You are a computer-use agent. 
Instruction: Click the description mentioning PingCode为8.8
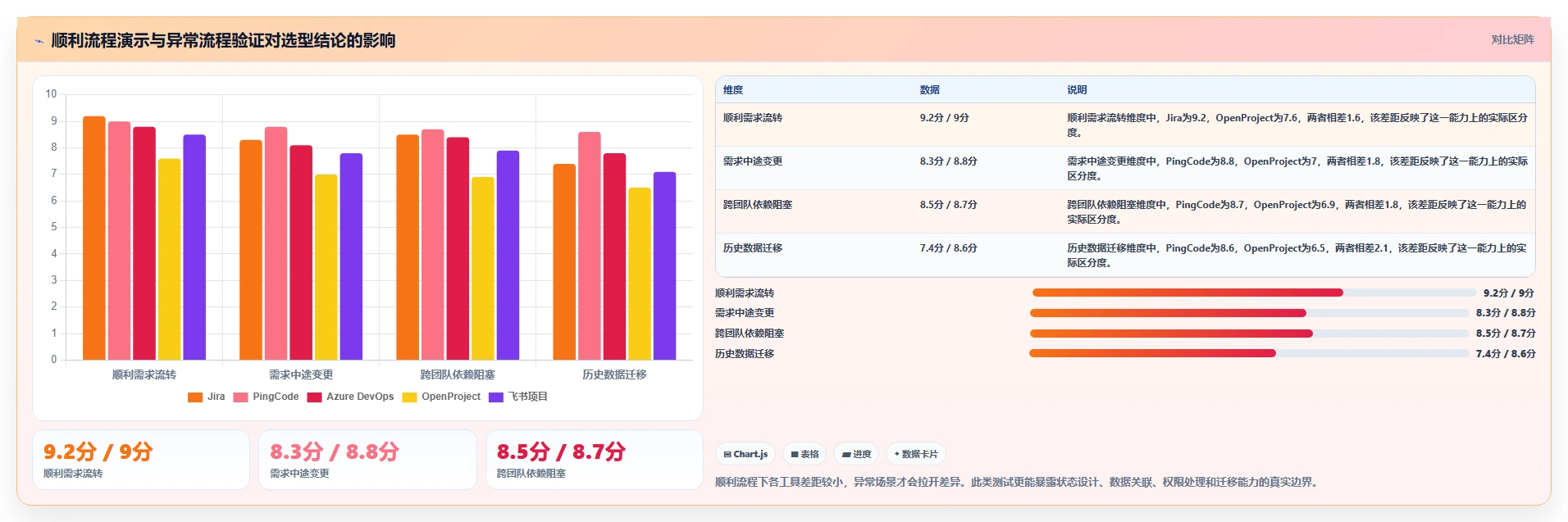tap(1297, 169)
